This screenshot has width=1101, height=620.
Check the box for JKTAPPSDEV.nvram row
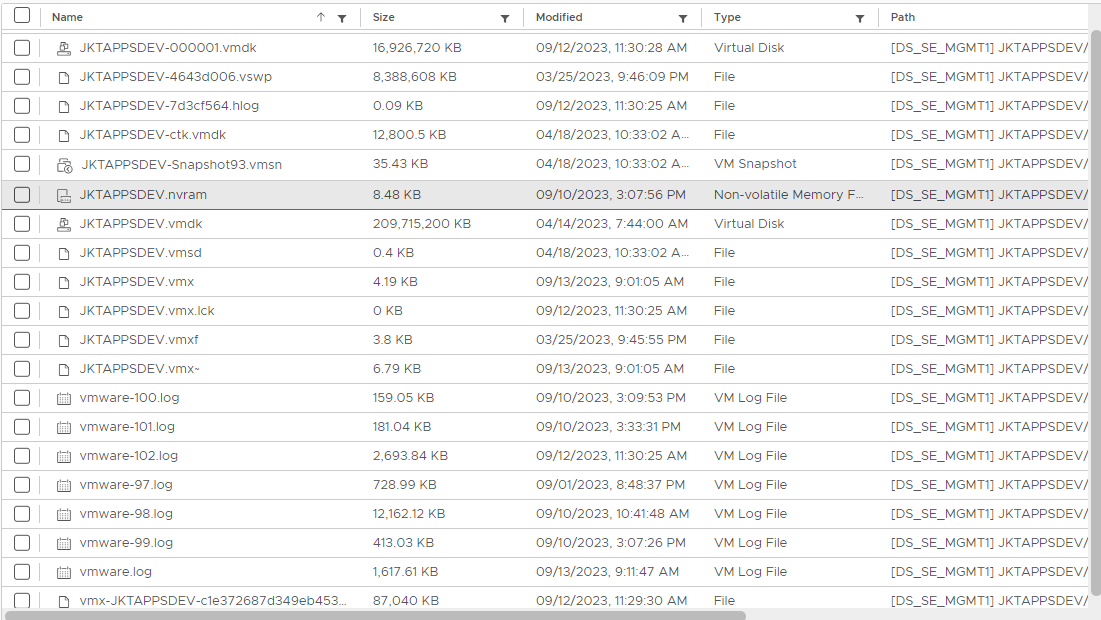tap(22, 195)
